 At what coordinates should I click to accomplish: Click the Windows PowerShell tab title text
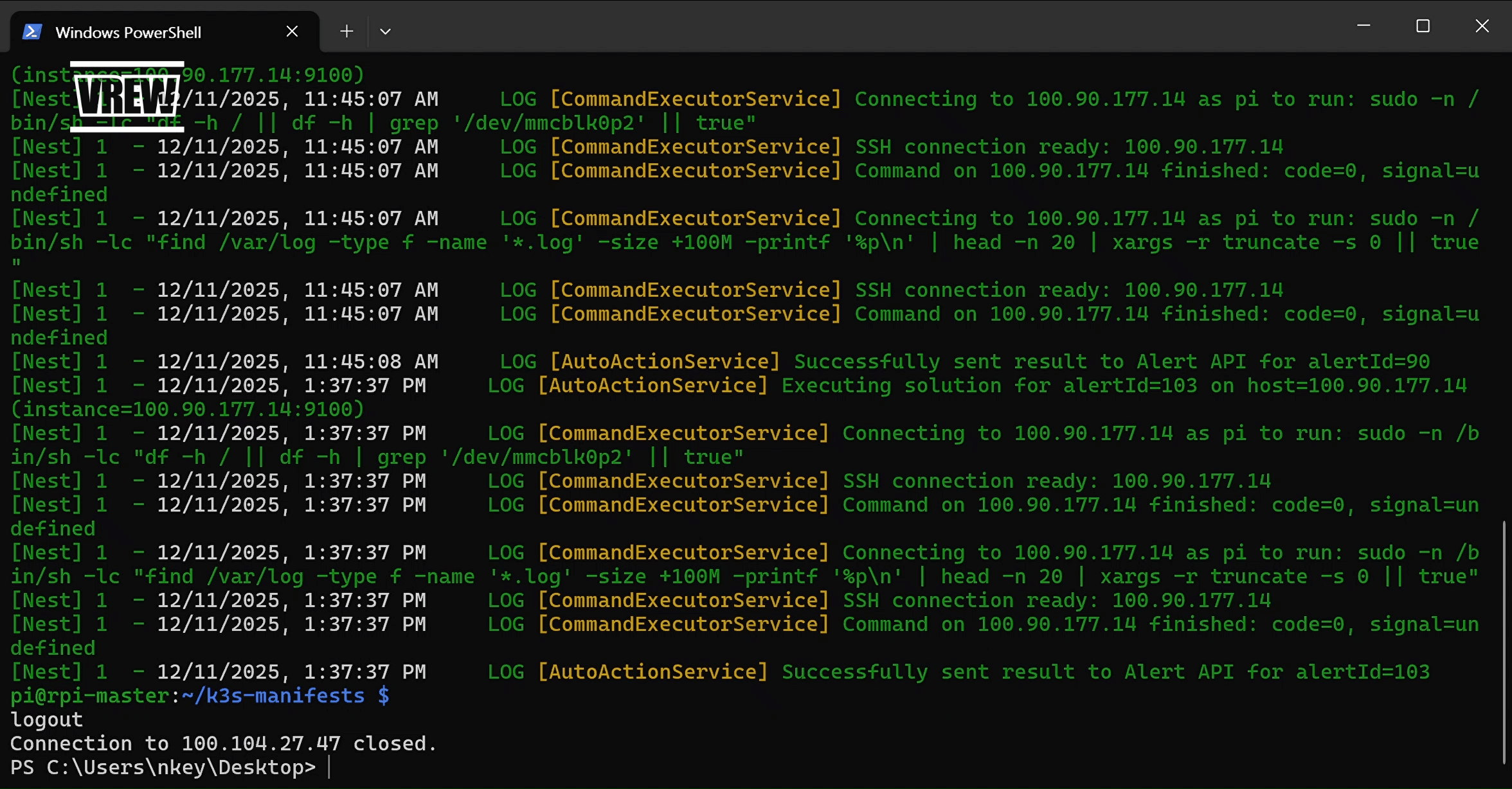(x=129, y=31)
